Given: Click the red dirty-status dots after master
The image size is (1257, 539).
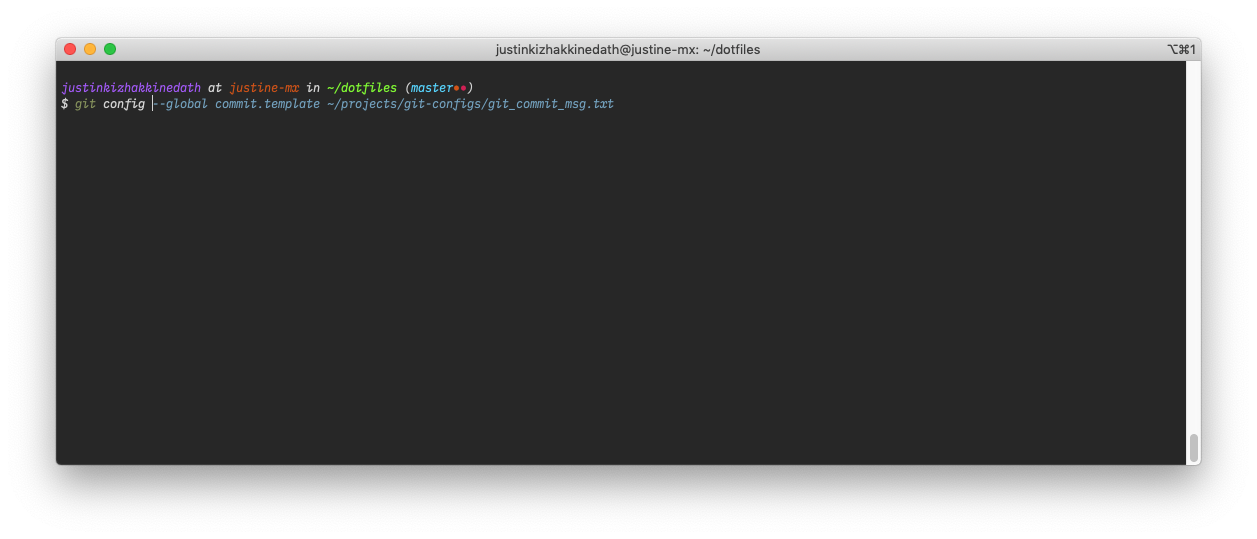Looking at the screenshot, I should pos(460,88).
